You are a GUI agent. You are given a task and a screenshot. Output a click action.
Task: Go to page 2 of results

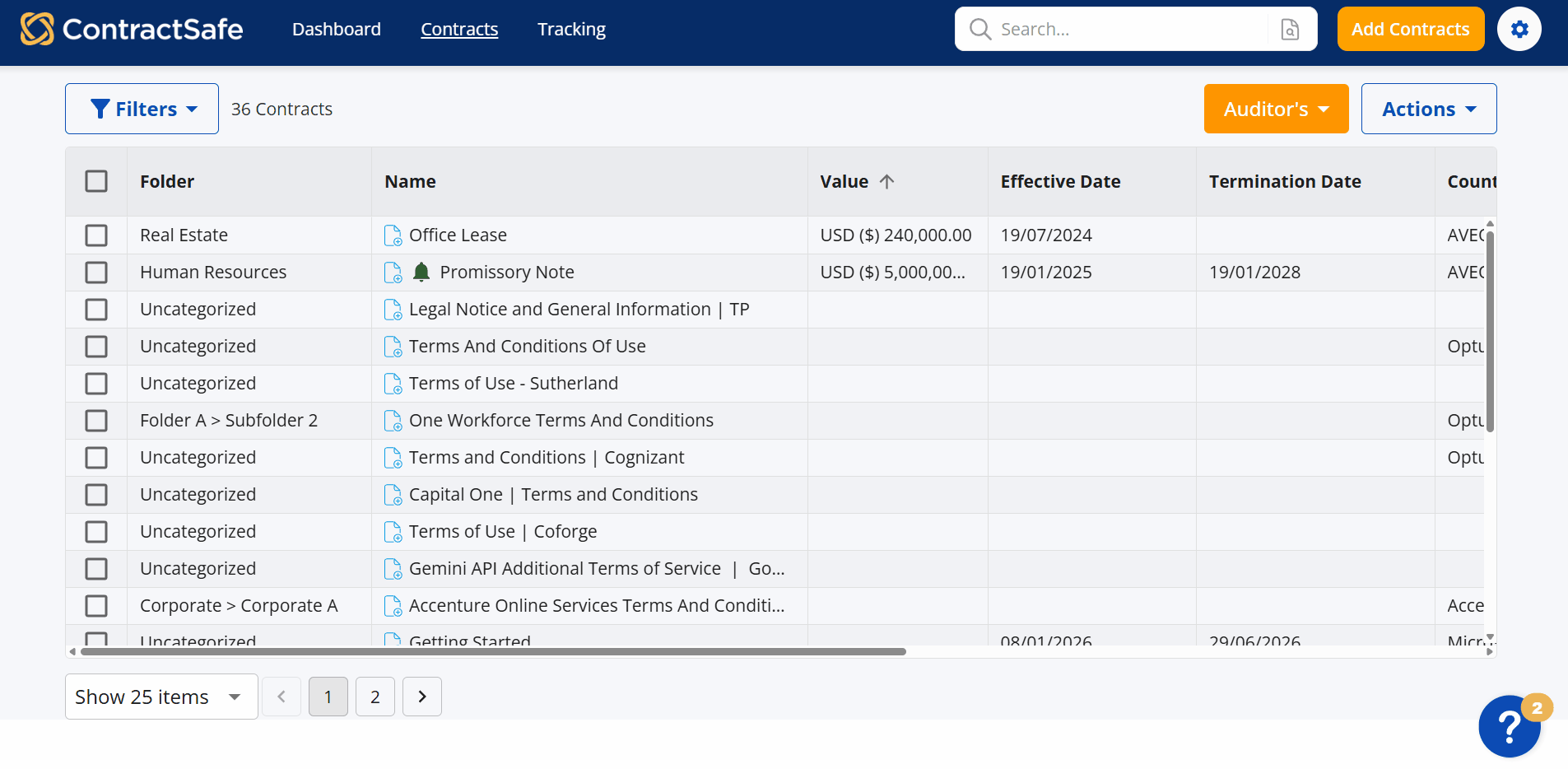click(x=375, y=697)
